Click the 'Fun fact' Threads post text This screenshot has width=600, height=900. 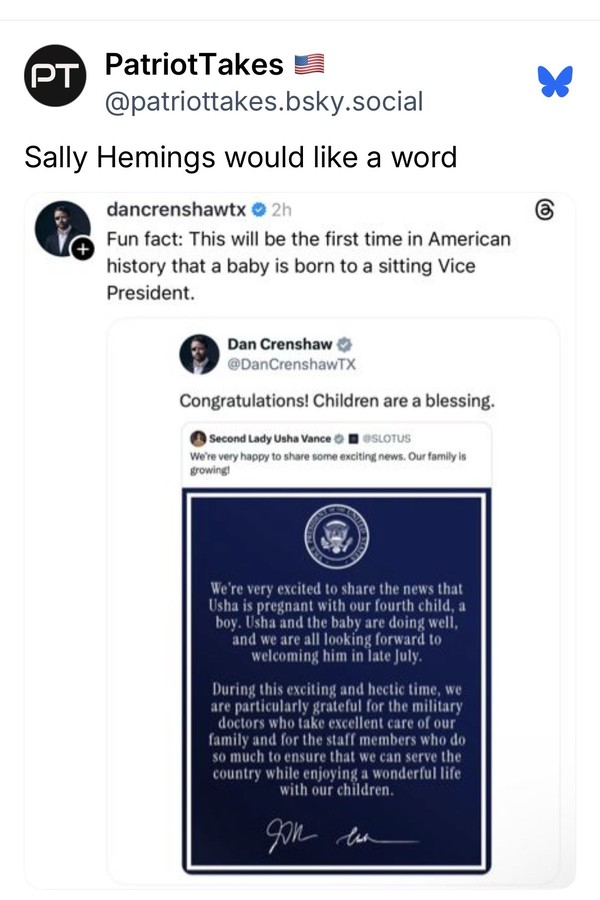[308, 266]
